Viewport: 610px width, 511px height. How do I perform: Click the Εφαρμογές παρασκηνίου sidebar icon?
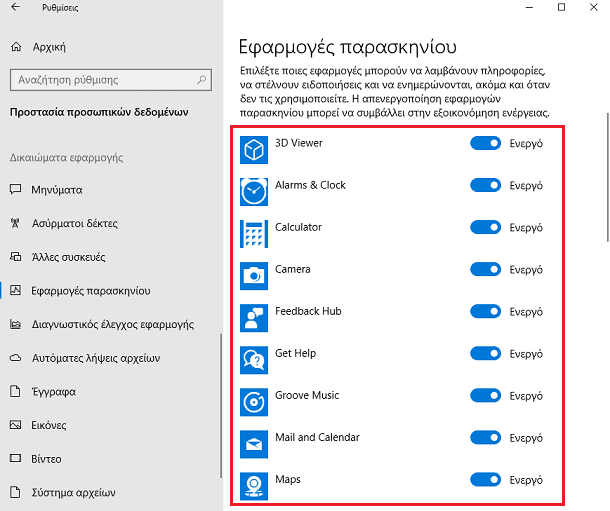pyautogui.click(x=16, y=290)
